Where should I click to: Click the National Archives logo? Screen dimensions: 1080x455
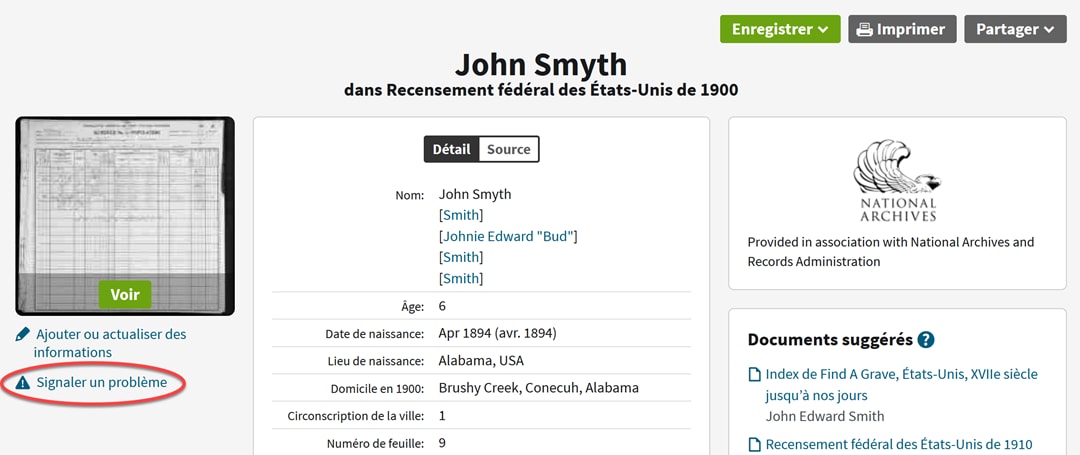pyautogui.click(x=897, y=180)
